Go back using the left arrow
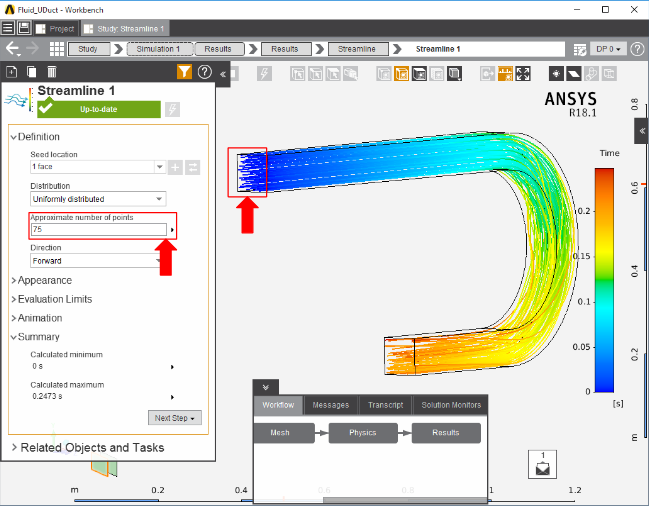 pyautogui.click(x=12, y=49)
